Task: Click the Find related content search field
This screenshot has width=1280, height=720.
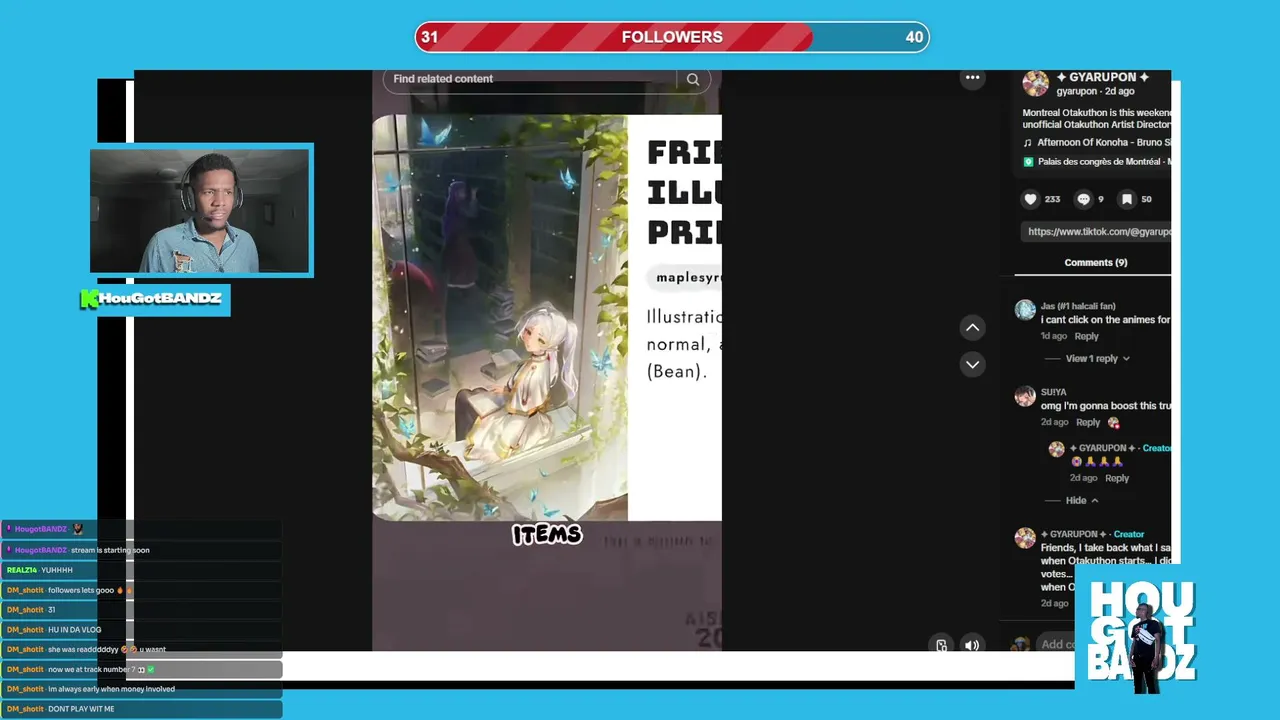Action: tap(531, 79)
